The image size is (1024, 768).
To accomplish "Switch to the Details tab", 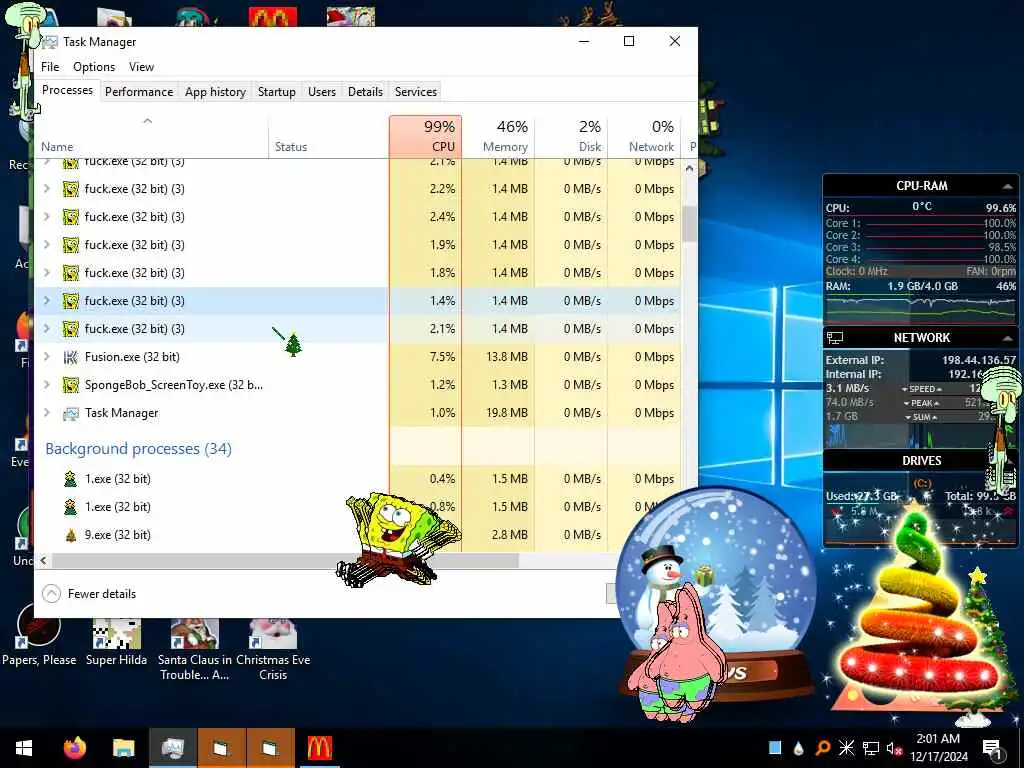I will (x=365, y=92).
